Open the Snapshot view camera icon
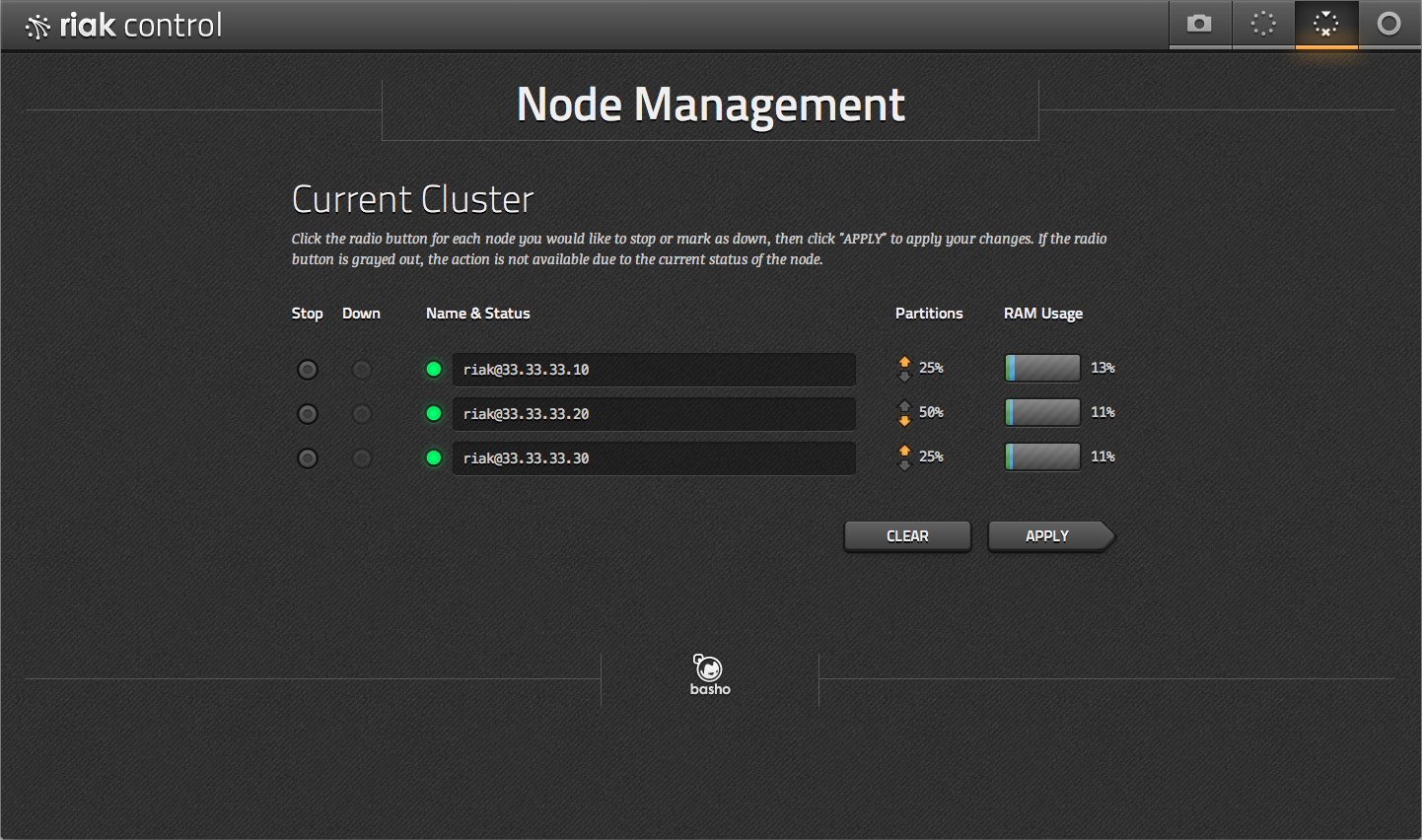This screenshot has height=840, width=1422. 1199,24
